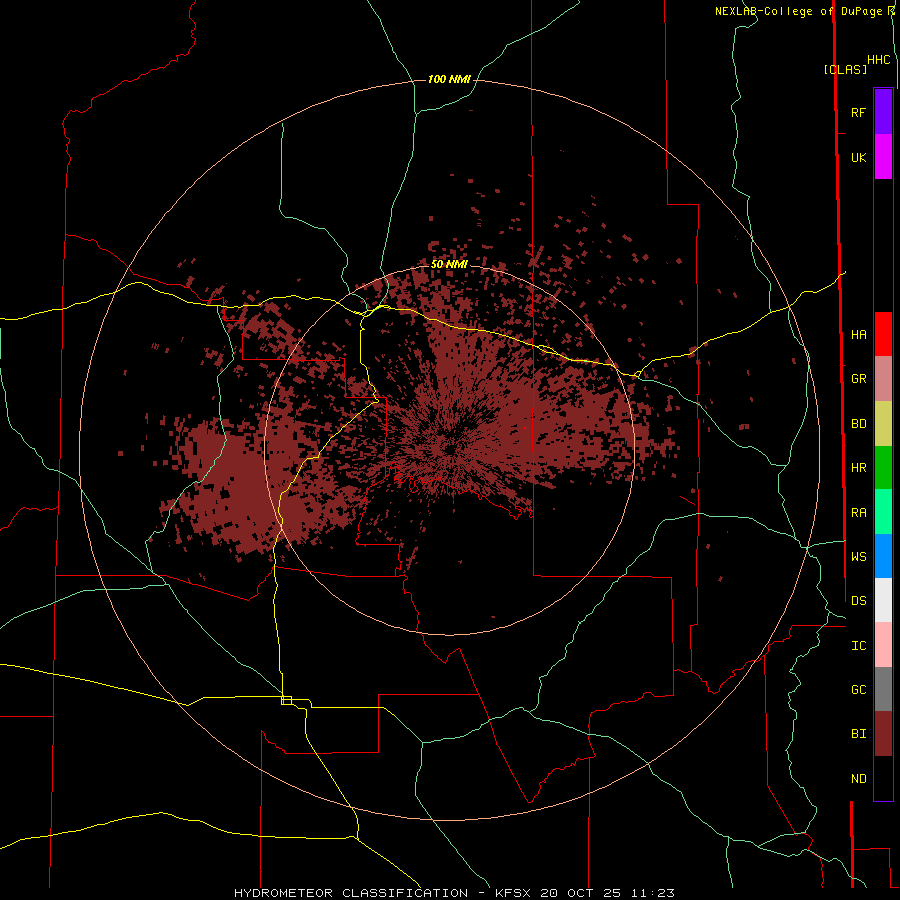Click the small yellow highway interchange square
900x900 pixels.
[286, 700]
